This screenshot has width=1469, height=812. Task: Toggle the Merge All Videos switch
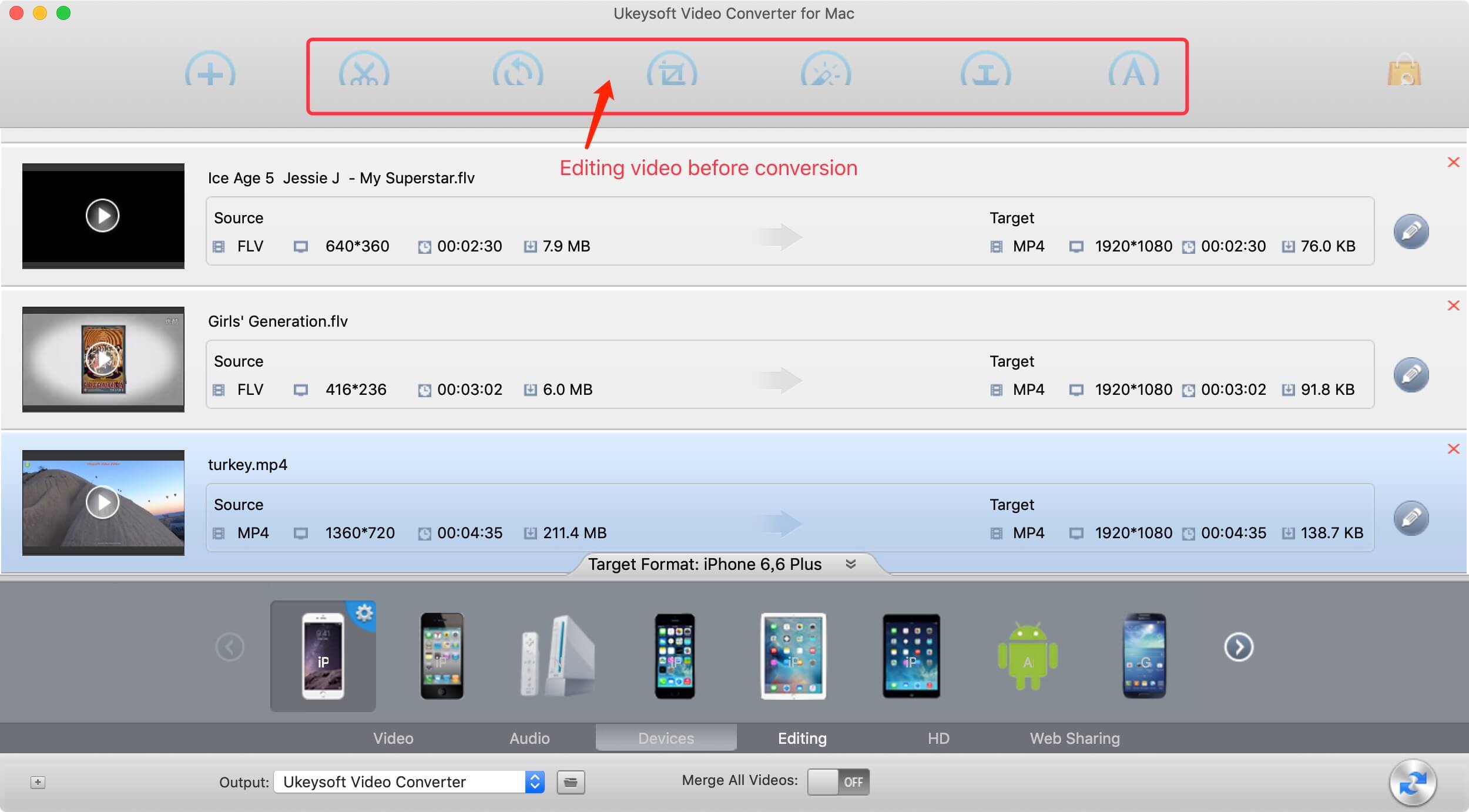(834, 780)
